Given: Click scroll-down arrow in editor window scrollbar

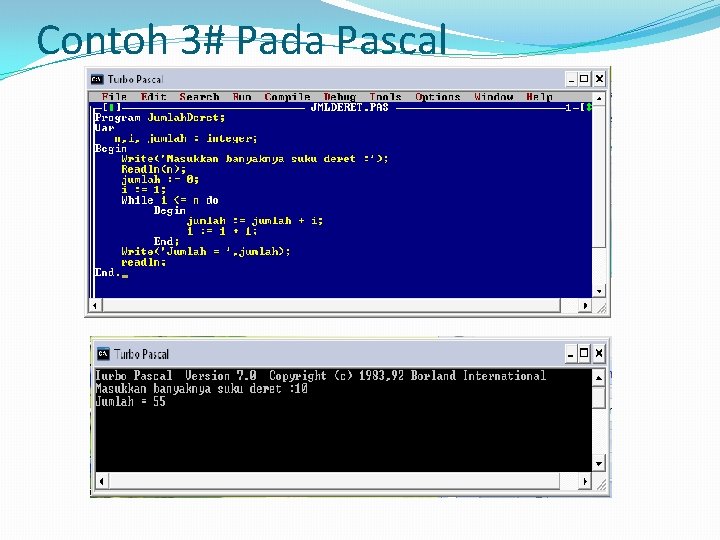Looking at the screenshot, I should click(599, 291).
